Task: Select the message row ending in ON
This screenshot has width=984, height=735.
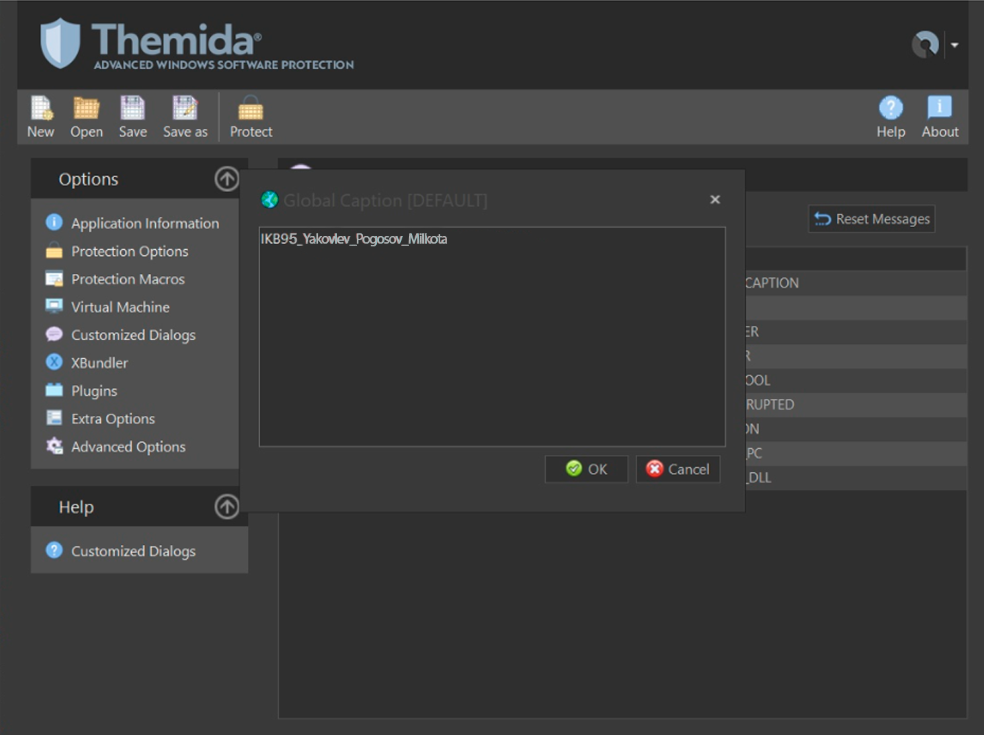Action: [855, 429]
